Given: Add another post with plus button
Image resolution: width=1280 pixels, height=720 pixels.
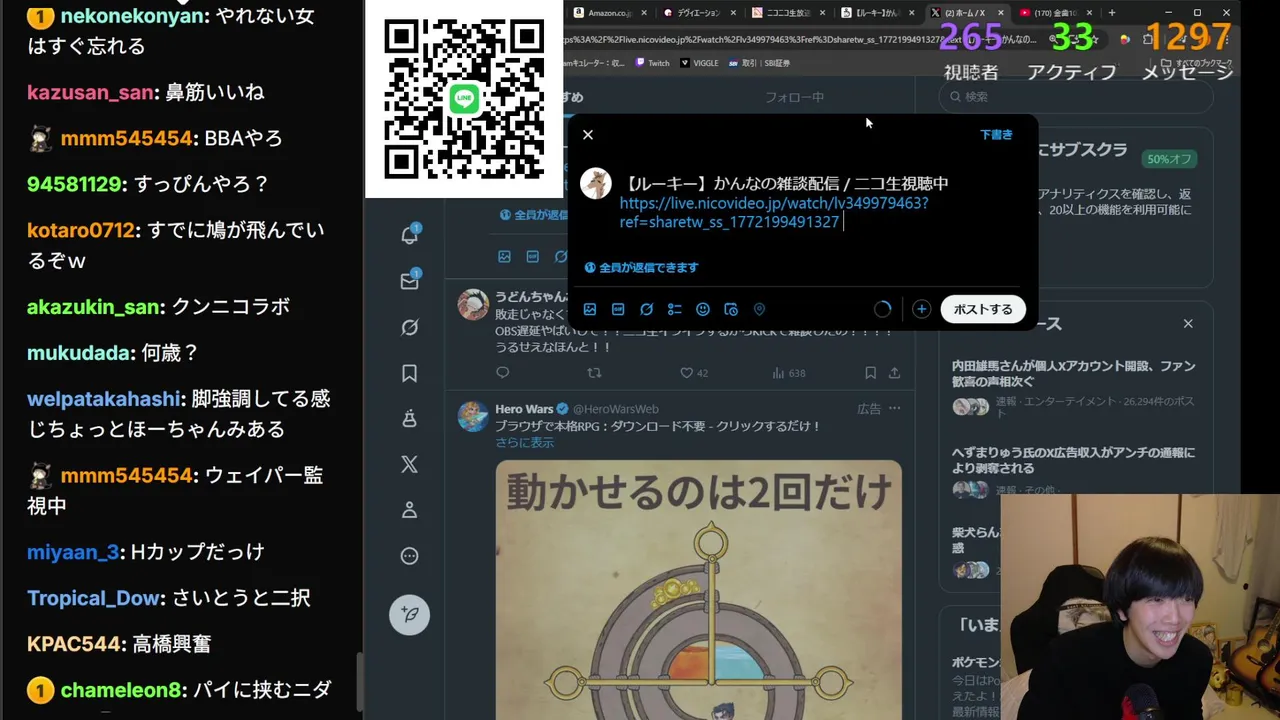Looking at the screenshot, I should [x=921, y=309].
